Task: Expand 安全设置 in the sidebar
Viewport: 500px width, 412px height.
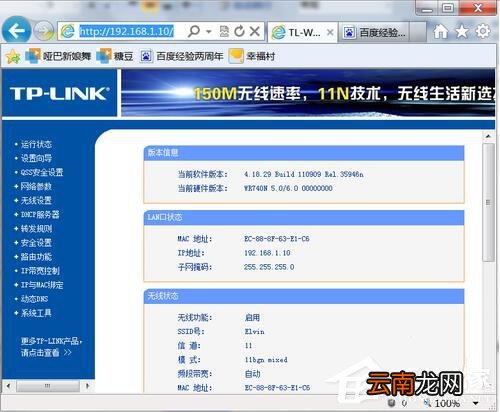Action: coord(36,243)
